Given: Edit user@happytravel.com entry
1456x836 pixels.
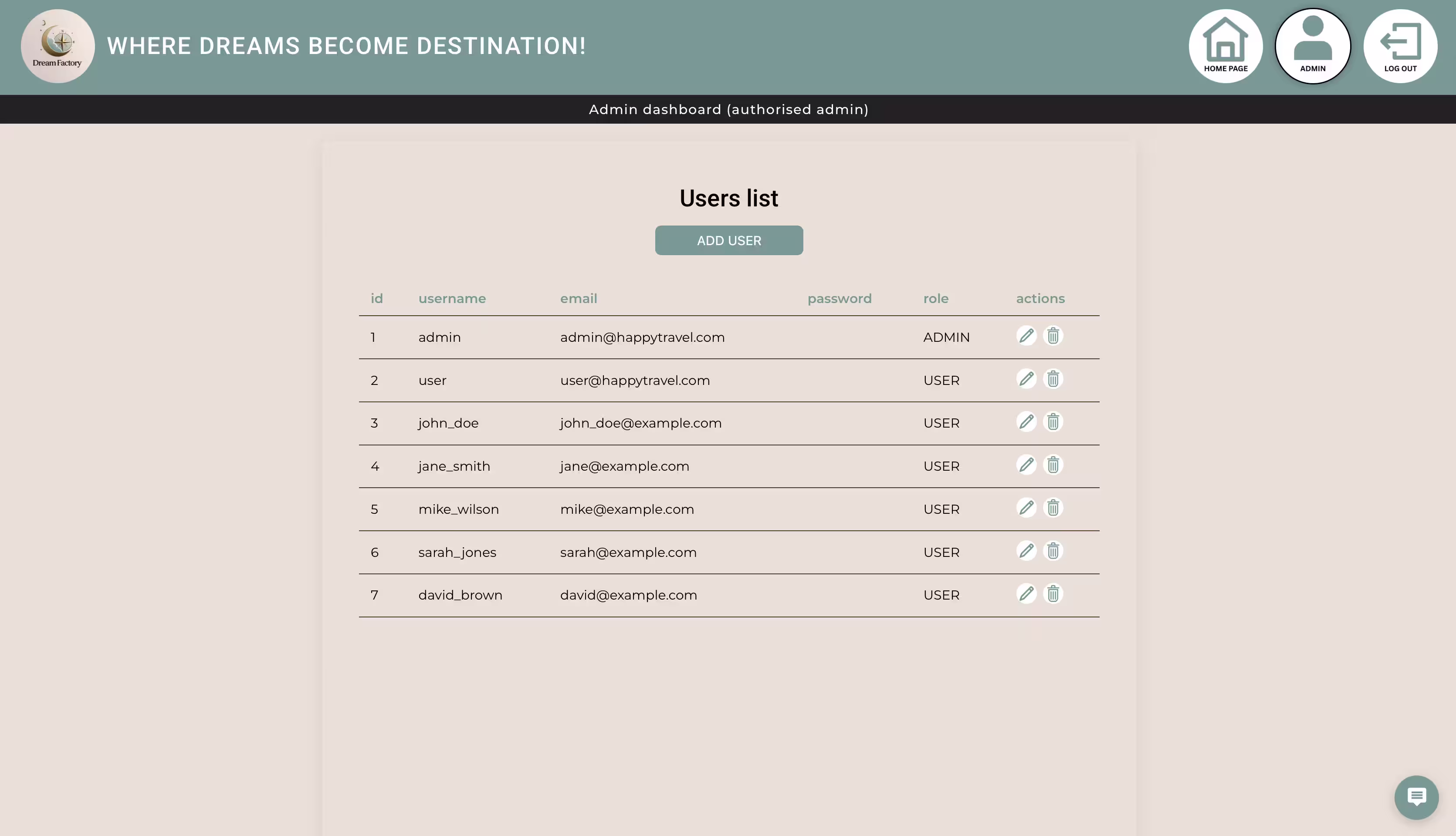Looking at the screenshot, I should [1026, 379].
